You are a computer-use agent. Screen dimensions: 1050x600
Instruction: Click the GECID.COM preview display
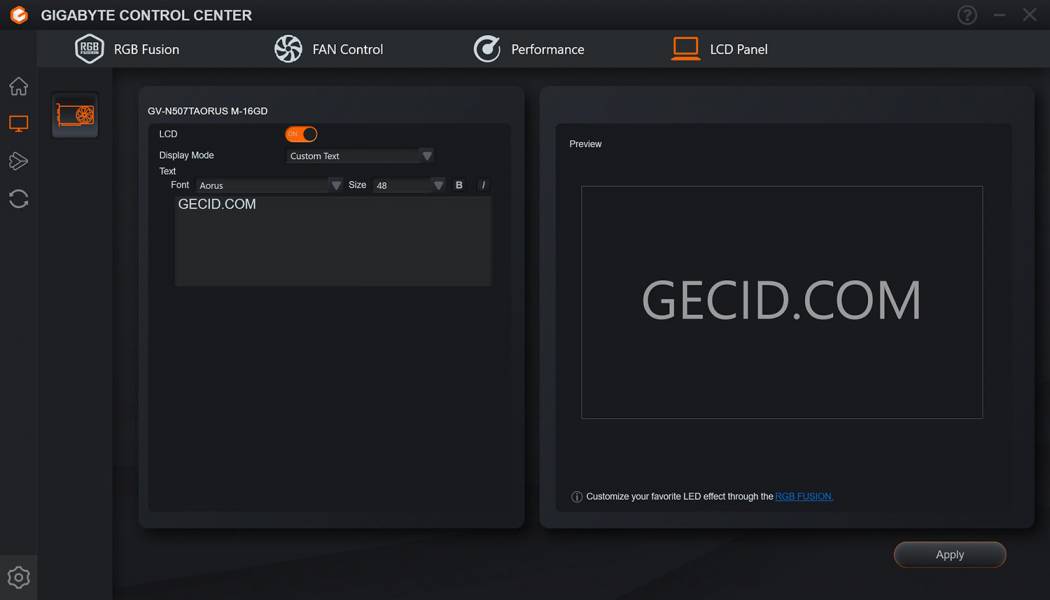(x=781, y=302)
